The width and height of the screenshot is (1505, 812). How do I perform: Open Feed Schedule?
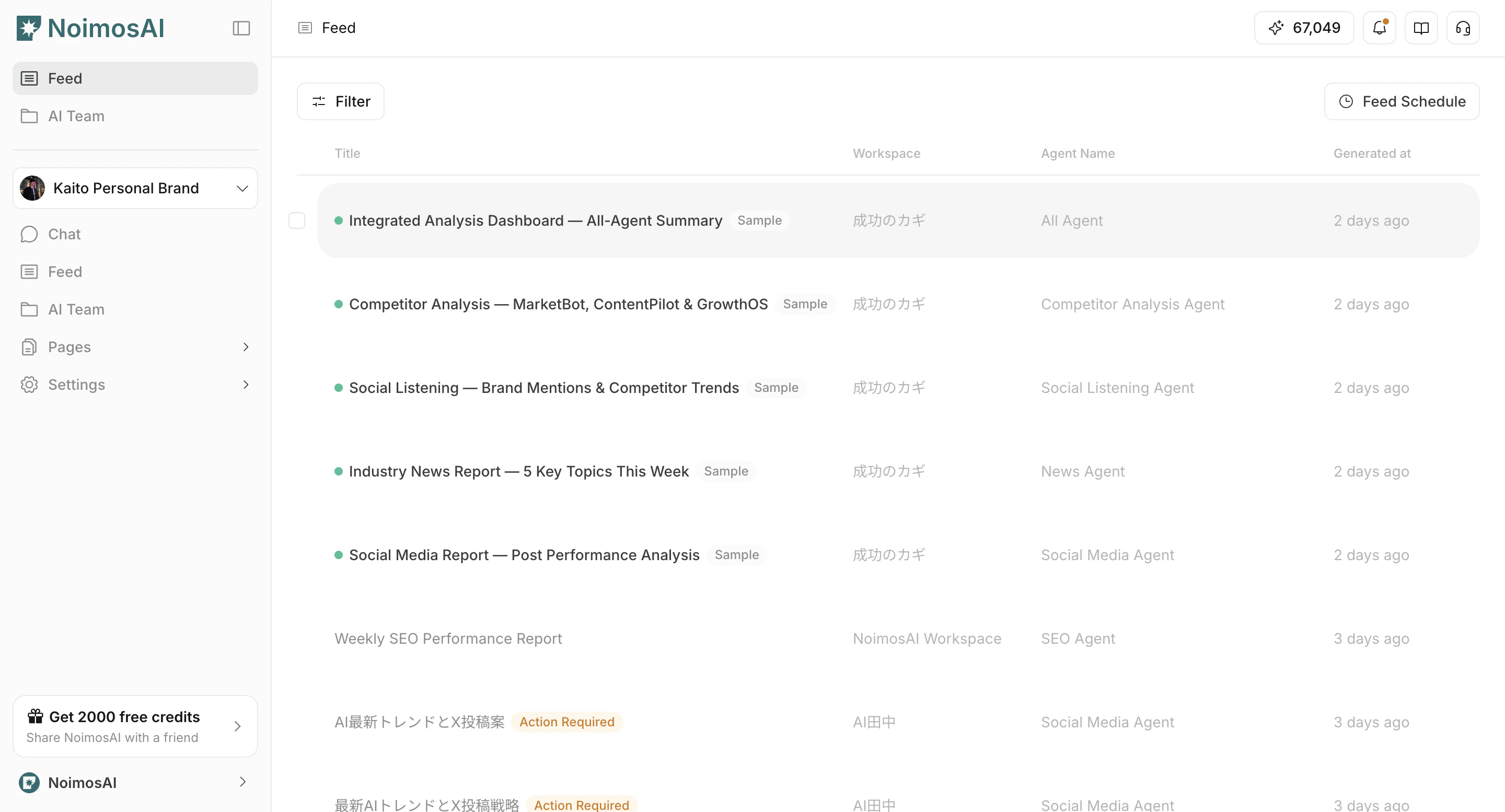pos(1401,102)
